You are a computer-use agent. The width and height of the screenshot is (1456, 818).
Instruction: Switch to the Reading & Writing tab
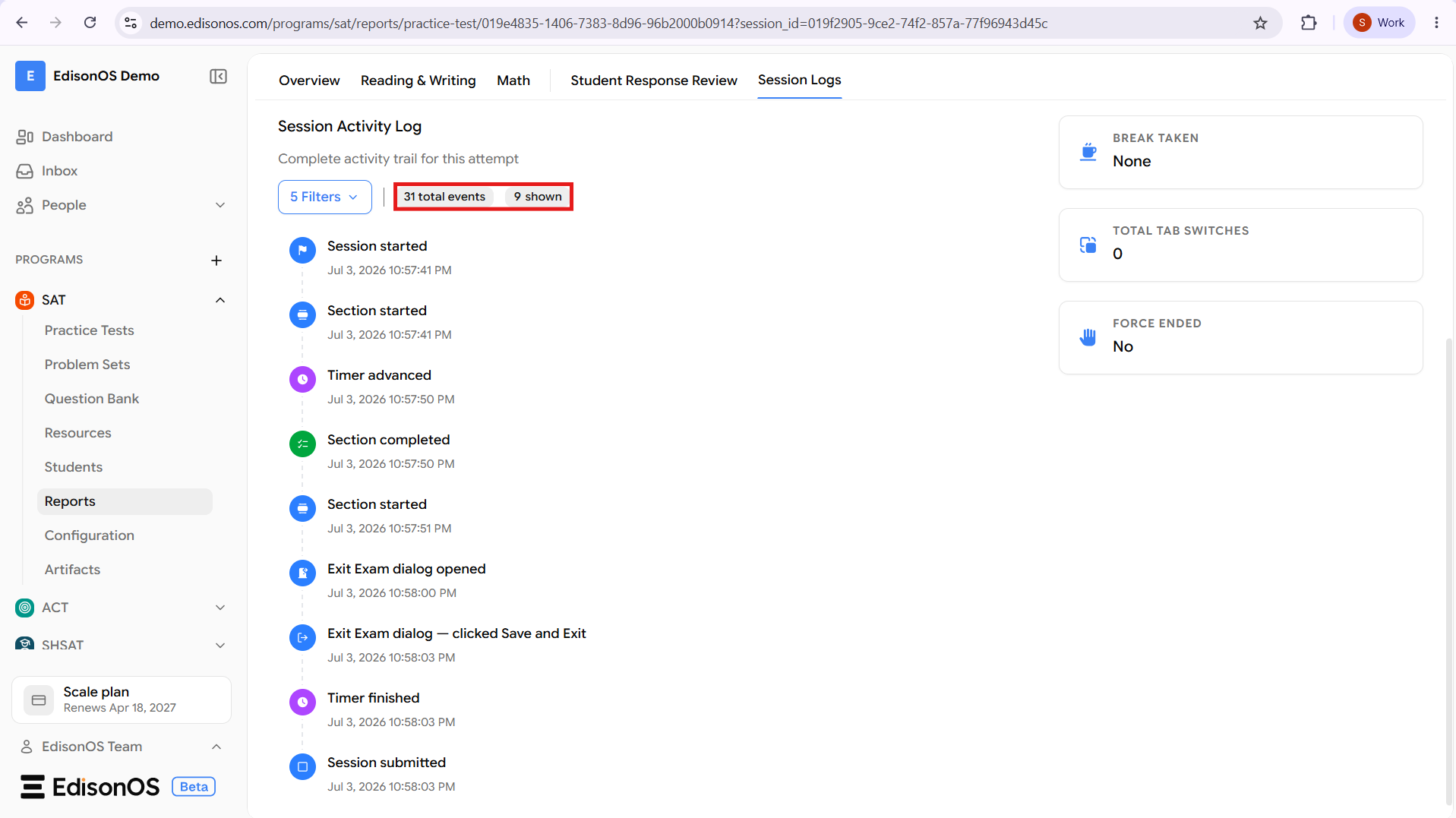tap(418, 81)
